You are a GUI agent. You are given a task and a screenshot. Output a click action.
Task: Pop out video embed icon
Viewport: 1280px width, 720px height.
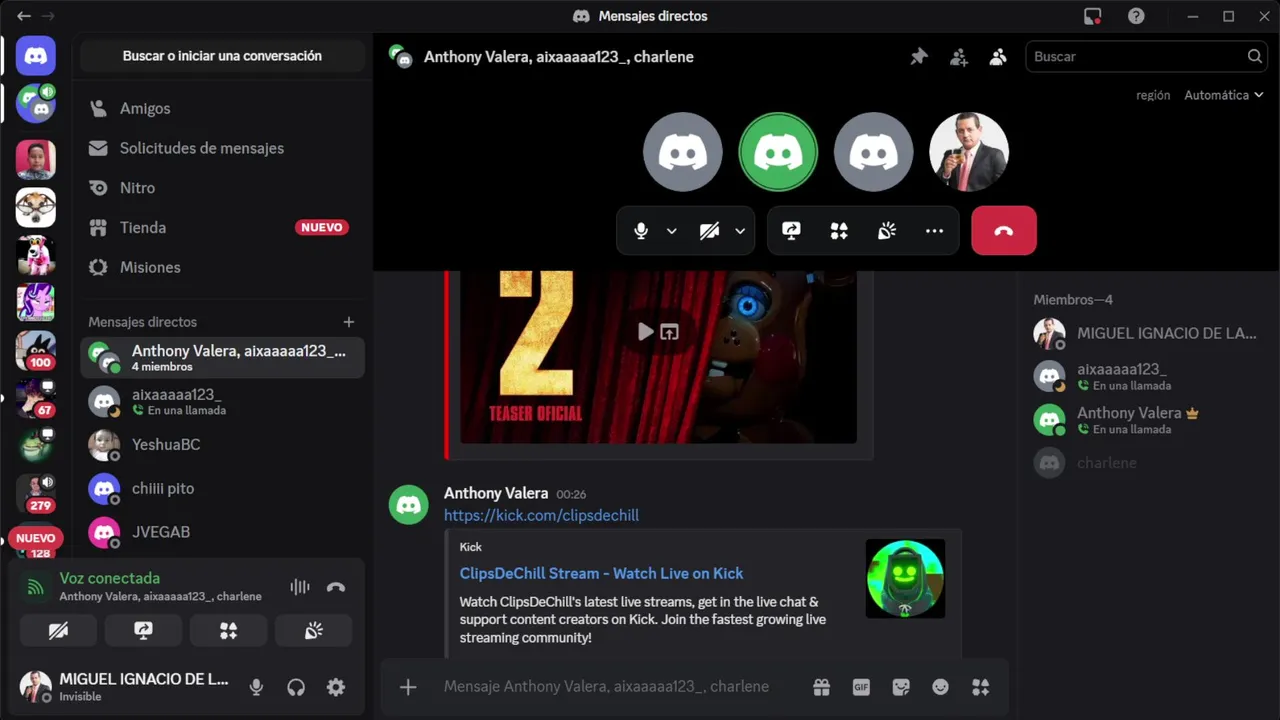tap(670, 331)
